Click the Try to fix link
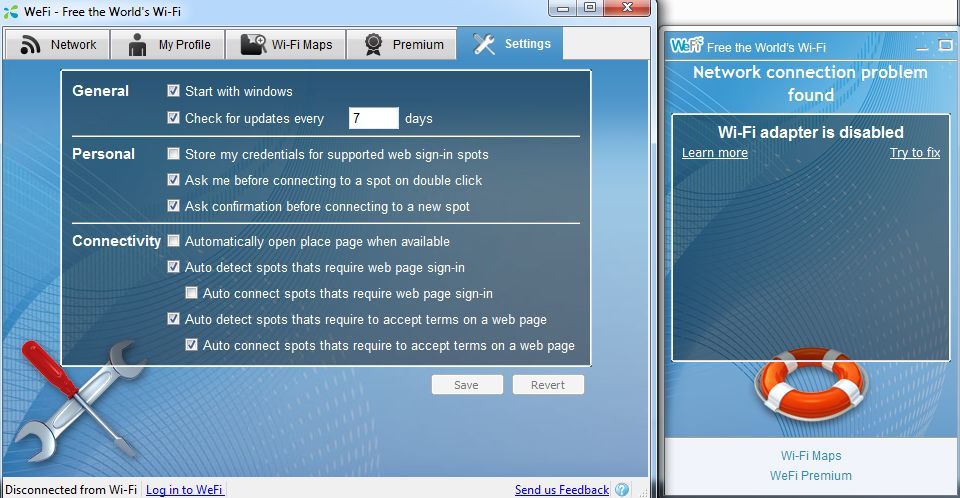 click(915, 153)
